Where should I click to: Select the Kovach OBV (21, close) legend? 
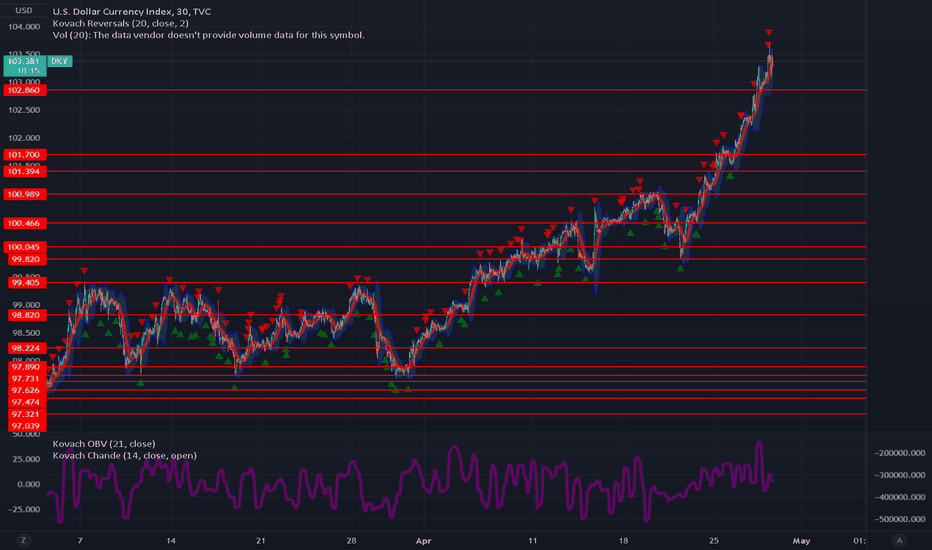coord(104,444)
